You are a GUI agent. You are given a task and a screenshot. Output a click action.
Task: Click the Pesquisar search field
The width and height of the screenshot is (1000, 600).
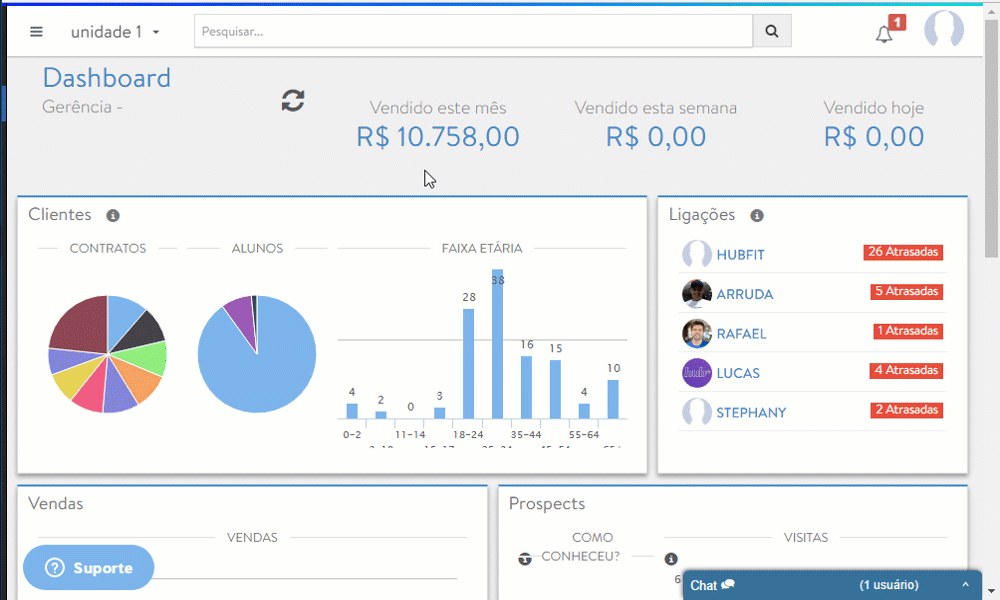tap(473, 31)
